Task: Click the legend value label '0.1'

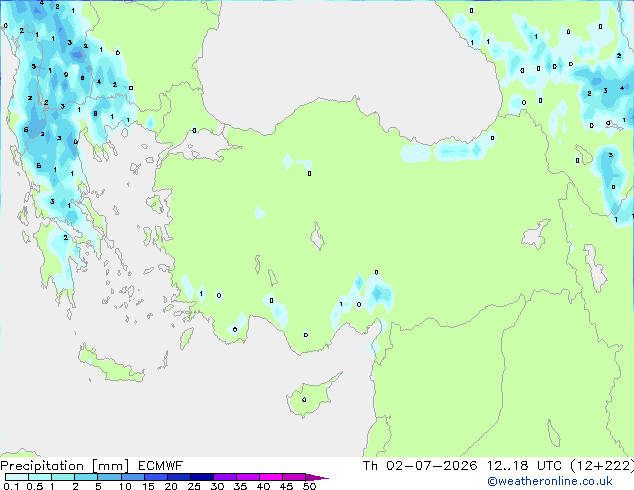Action: [x=11, y=486]
